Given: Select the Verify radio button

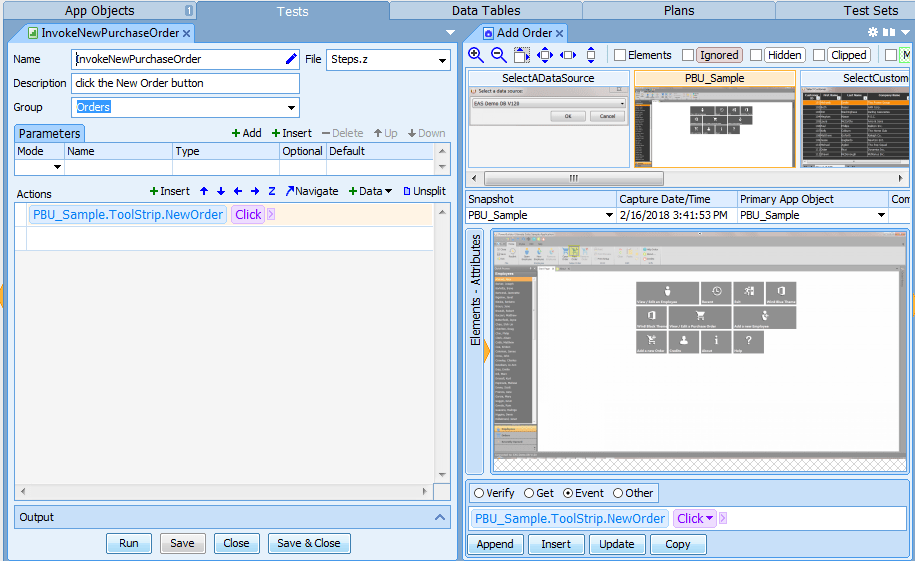Looking at the screenshot, I should pos(479,493).
